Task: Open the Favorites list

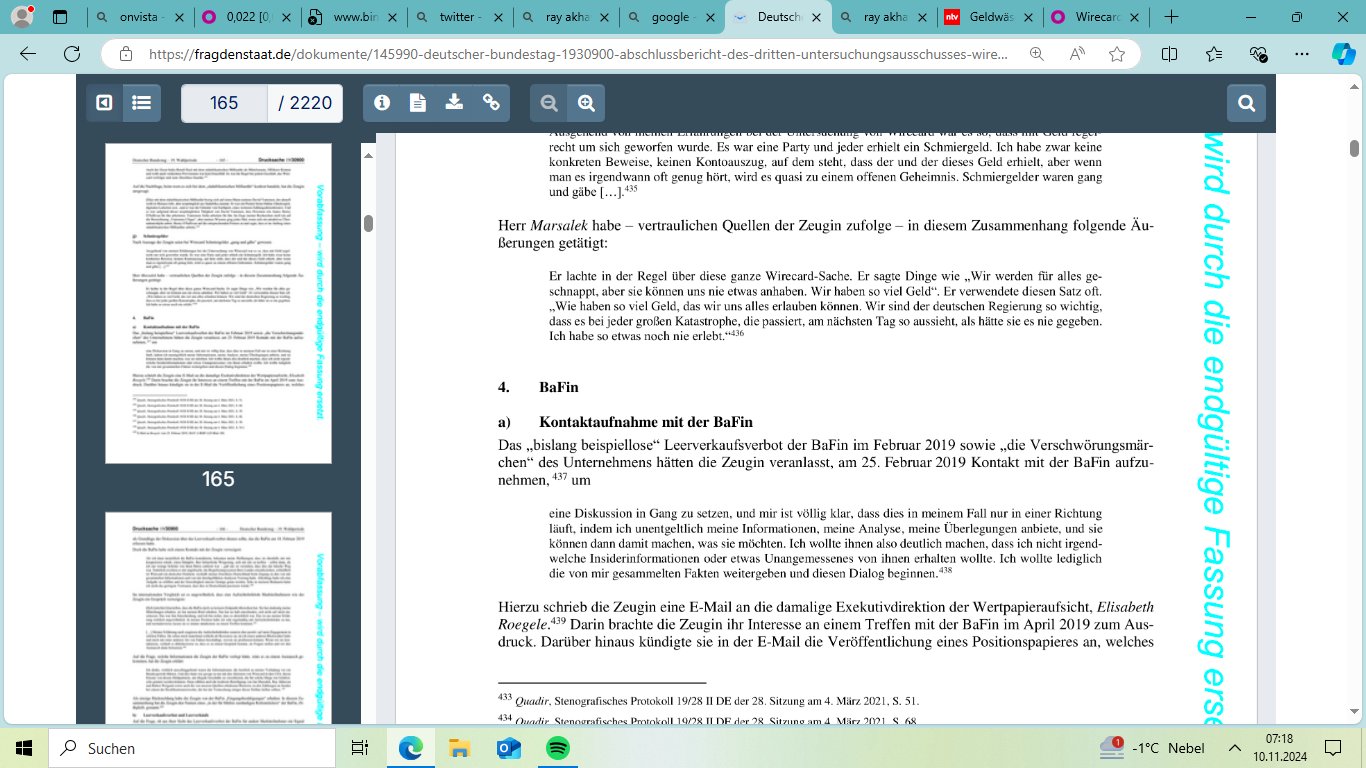Action: tap(1214, 54)
